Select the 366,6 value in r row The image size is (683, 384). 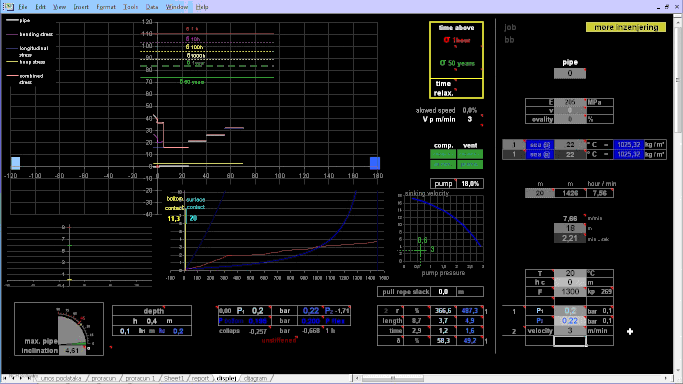pyautogui.click(x=443, y=311)
